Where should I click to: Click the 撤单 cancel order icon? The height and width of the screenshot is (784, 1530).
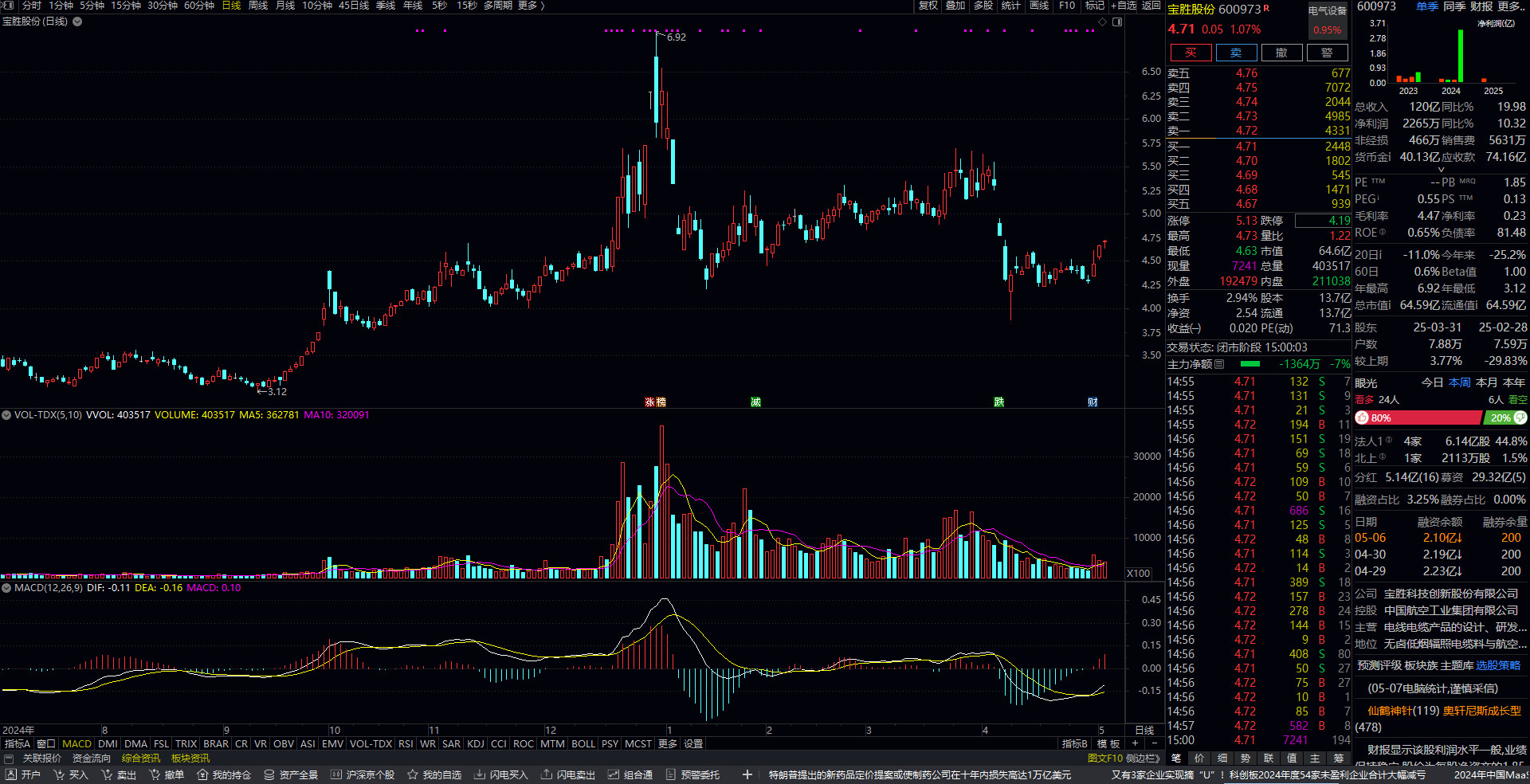tap(155, 774)
